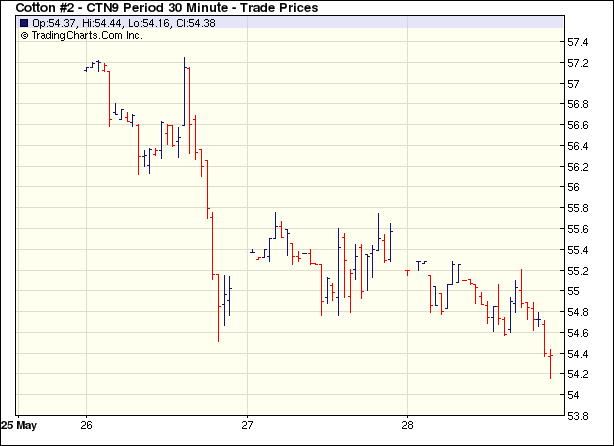Image resolution: width=614 pixels, height=446 pixels.
Task: Click the 55.4 price axis label
Action: (x=579, y=250)
